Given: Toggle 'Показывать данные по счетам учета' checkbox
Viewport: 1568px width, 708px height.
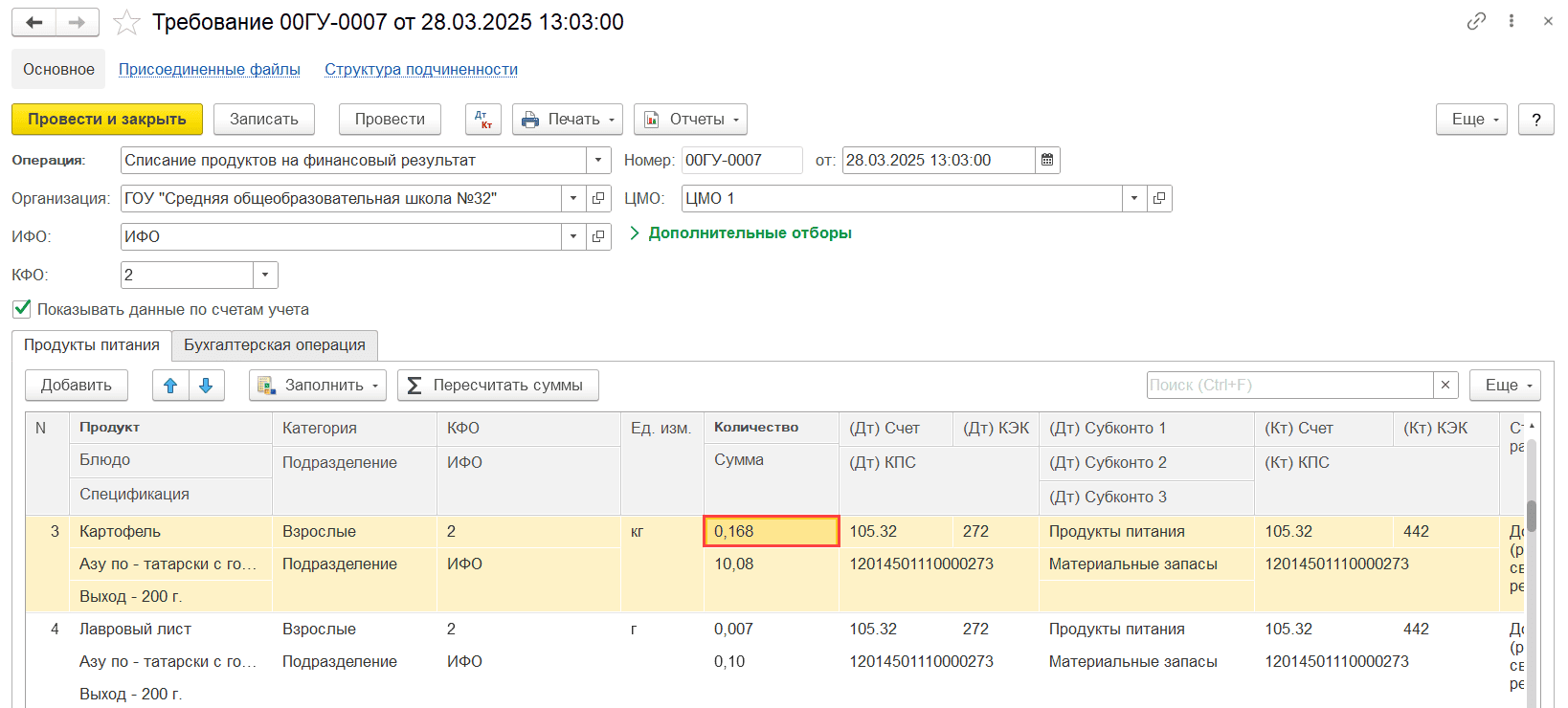Looking at the screenshot, I should 22,309.
